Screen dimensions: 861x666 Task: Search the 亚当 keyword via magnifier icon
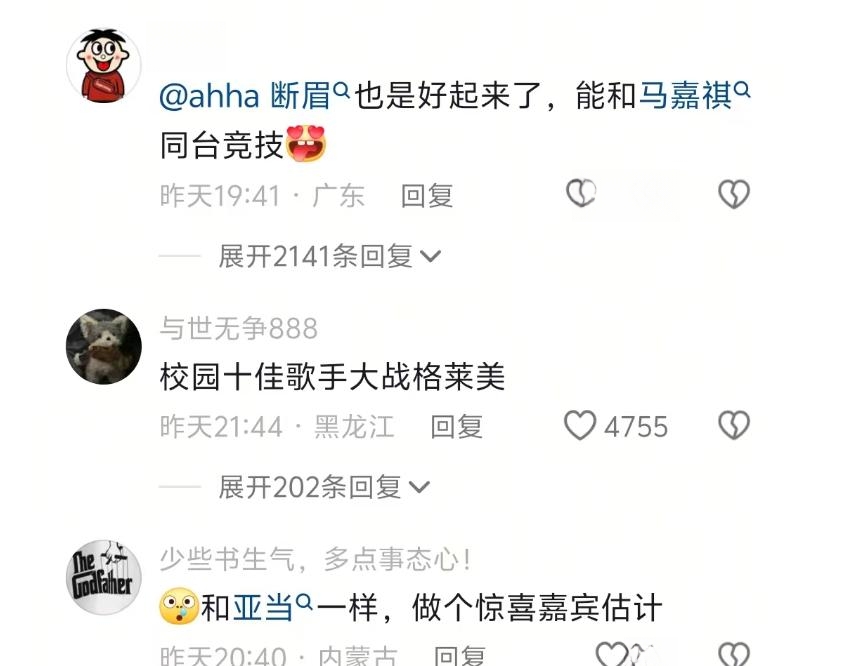[304, 602]
